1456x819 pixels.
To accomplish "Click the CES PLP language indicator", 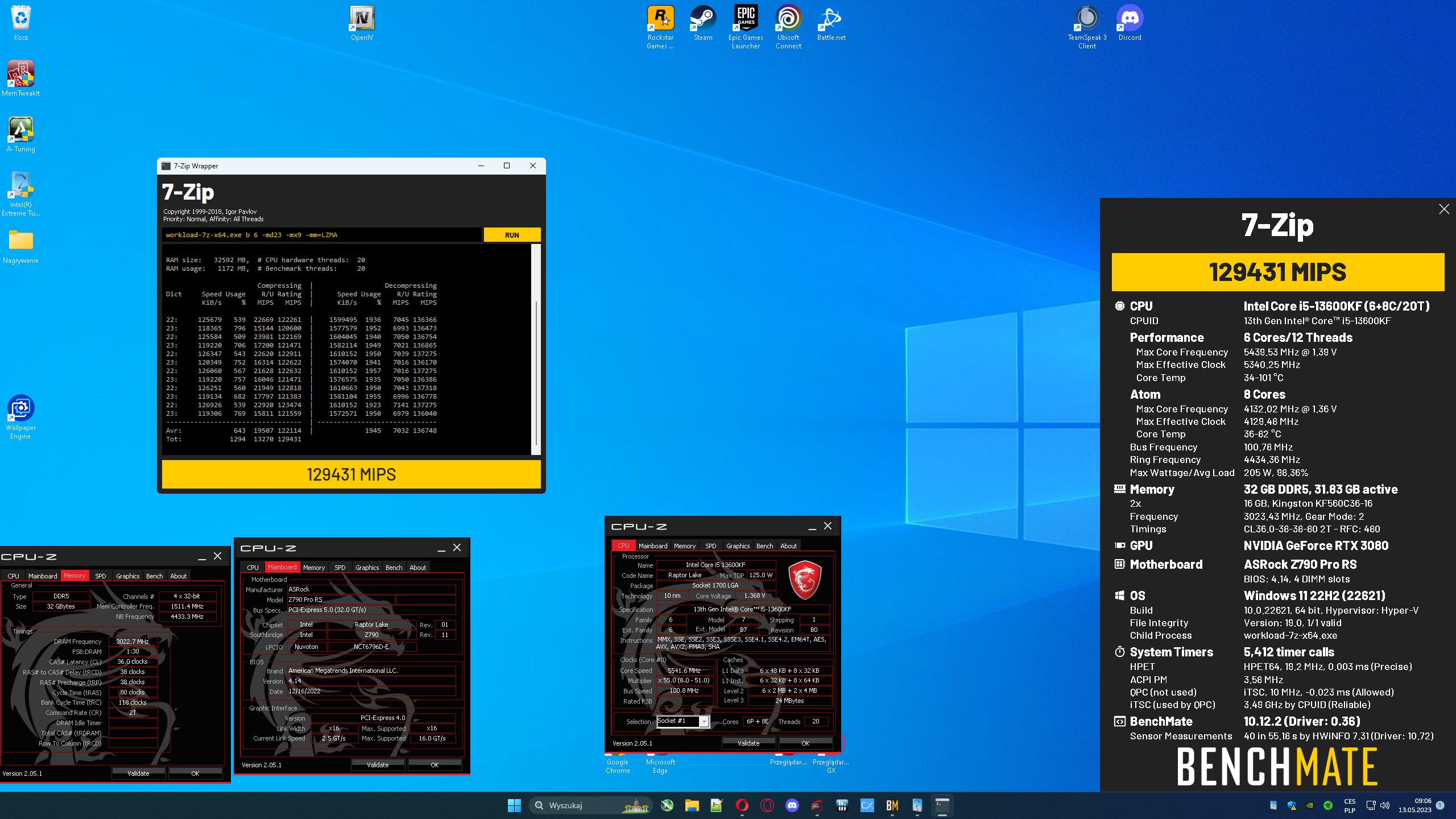I will click(x=1350, y=805).
